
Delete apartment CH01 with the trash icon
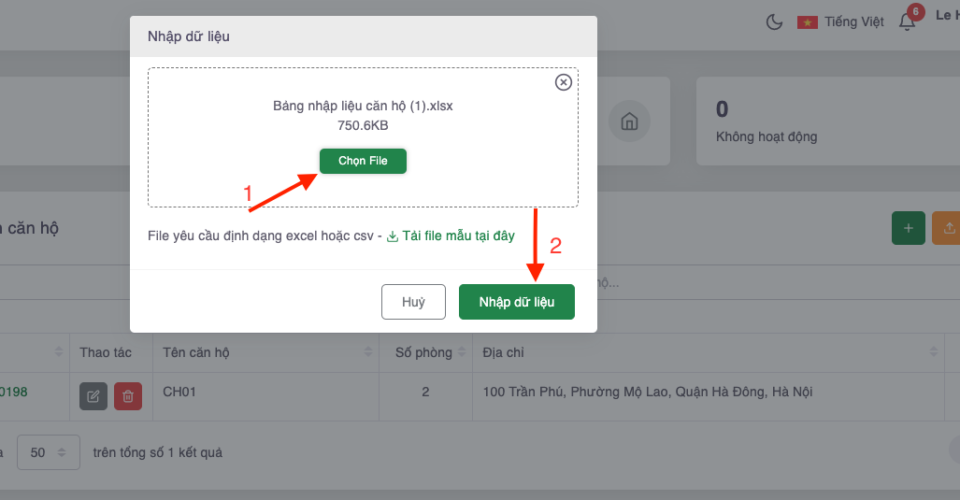tap(128, 396)
